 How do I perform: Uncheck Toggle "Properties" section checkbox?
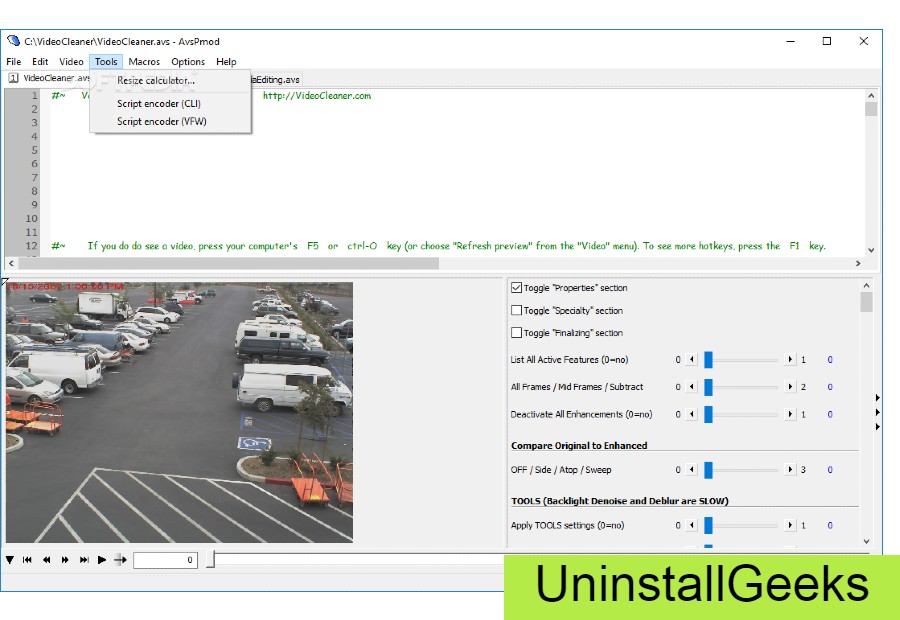[x=516, y=288]
